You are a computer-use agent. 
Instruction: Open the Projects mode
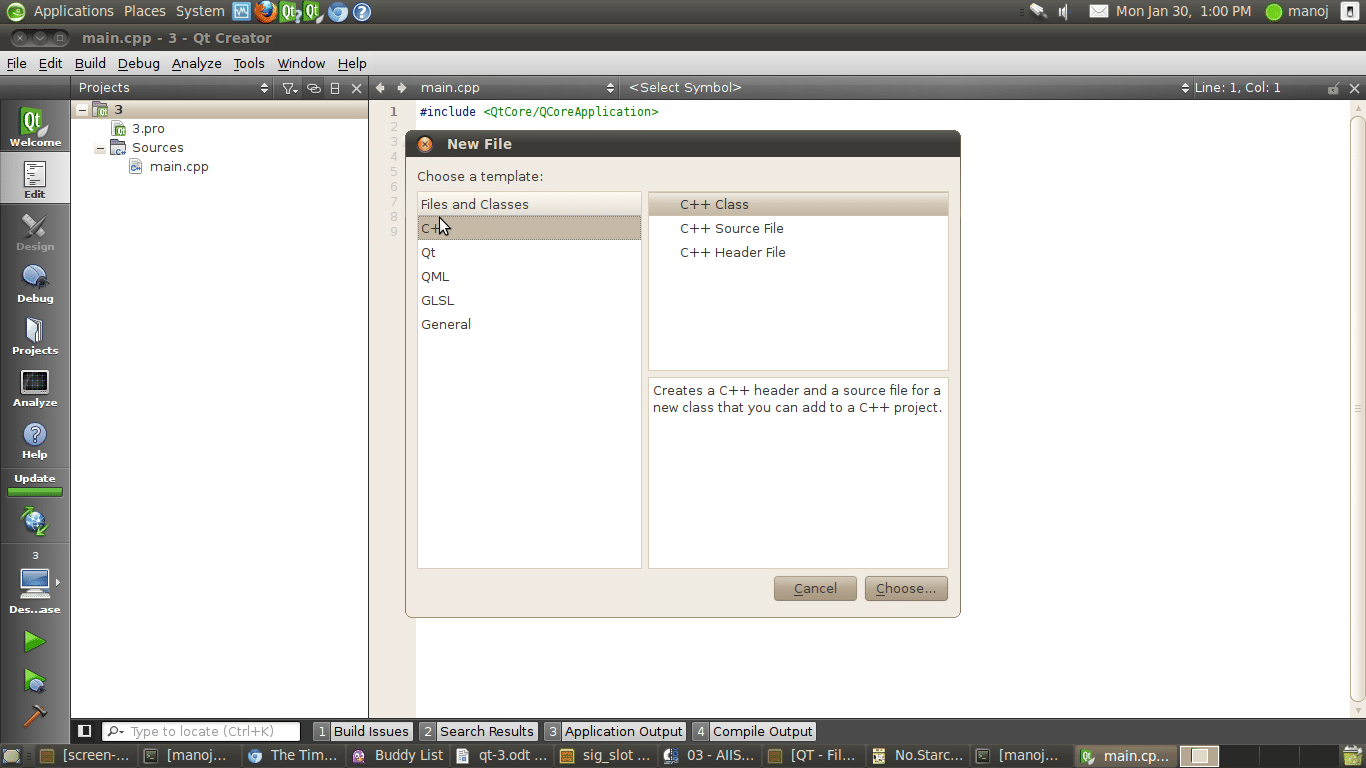[x=35, y=335]
